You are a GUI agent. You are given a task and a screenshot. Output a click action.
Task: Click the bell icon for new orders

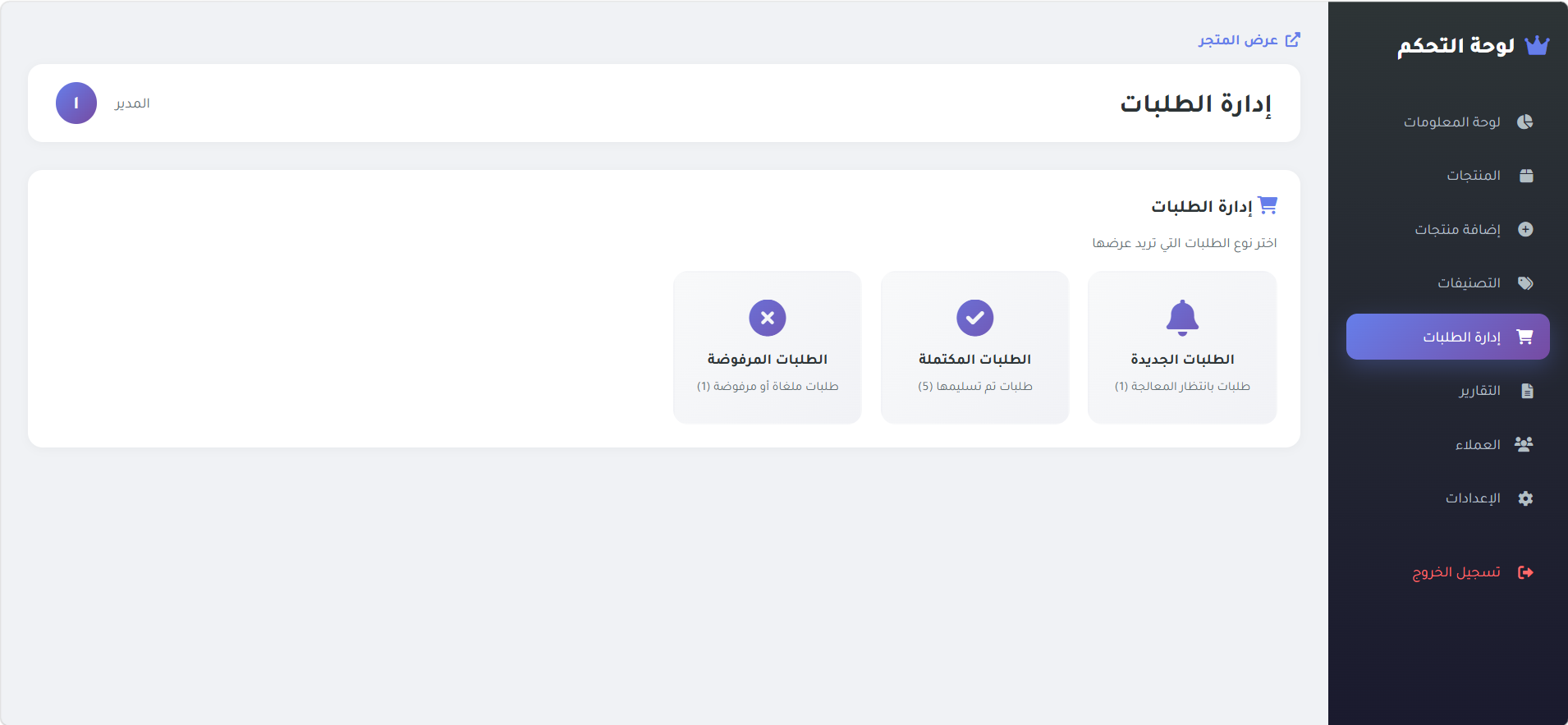click(x=1182, y=318)
